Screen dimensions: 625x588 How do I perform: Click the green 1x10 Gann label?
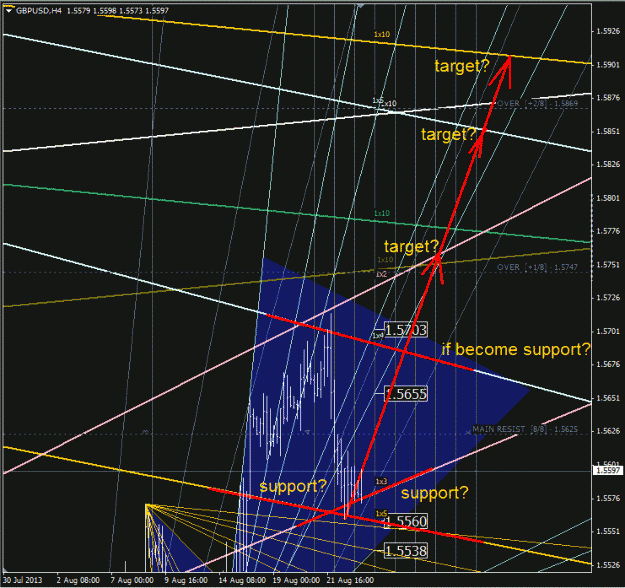tap(382, 214)
